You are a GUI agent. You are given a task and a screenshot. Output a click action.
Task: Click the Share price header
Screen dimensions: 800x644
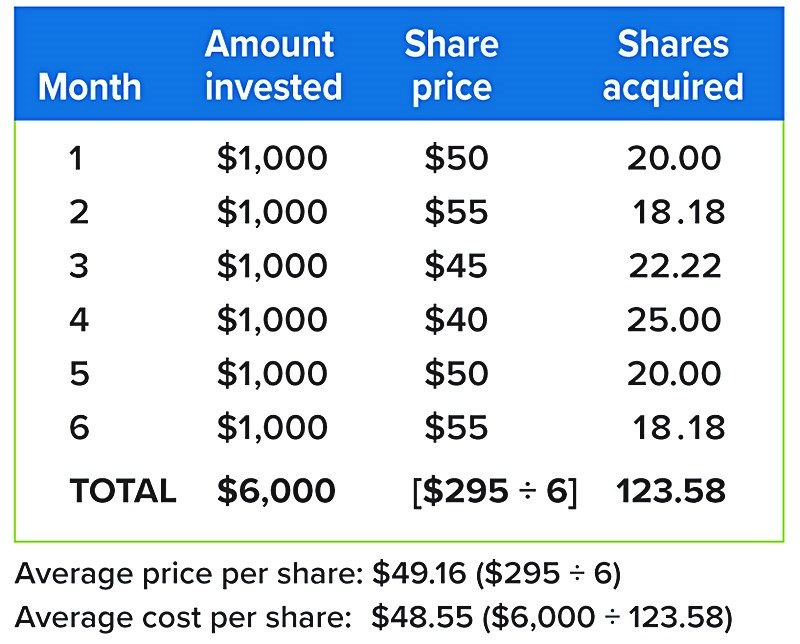(452, 66)
